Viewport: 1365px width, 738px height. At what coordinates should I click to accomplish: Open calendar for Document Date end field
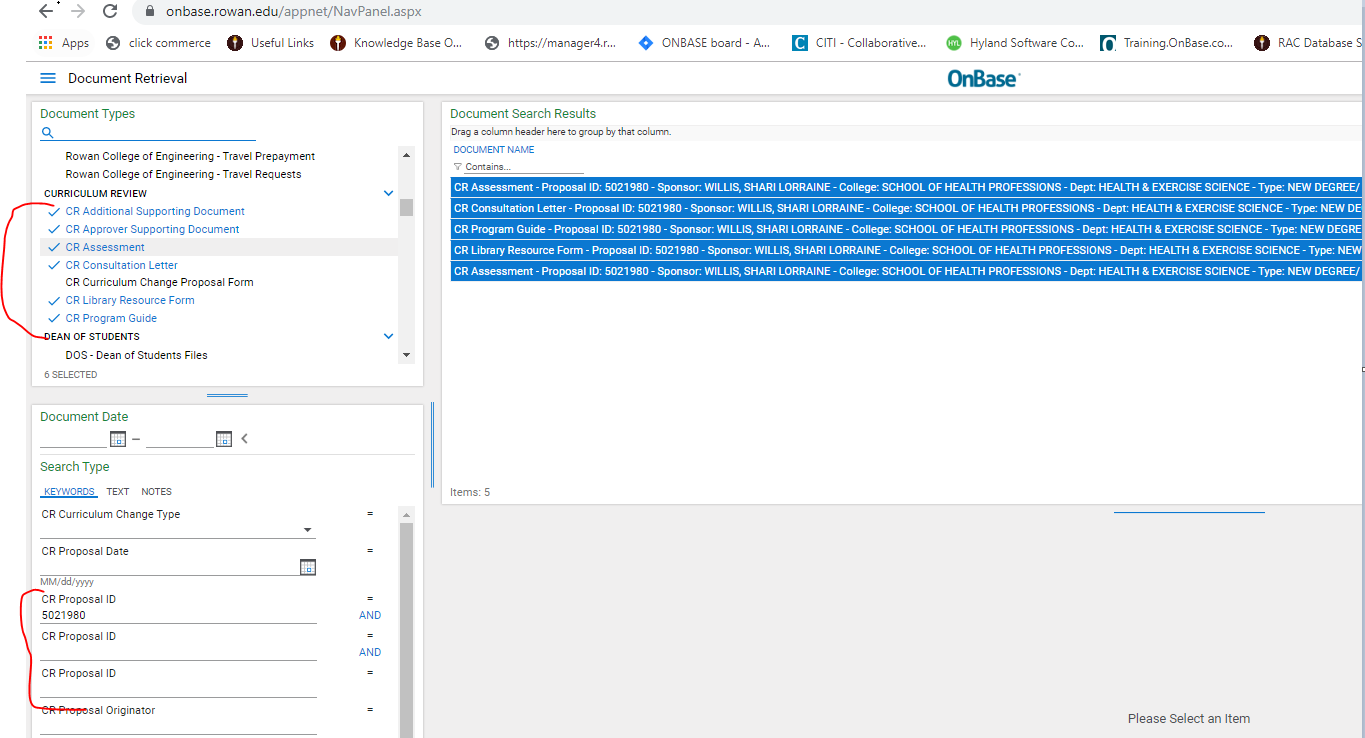pos(224,439)
